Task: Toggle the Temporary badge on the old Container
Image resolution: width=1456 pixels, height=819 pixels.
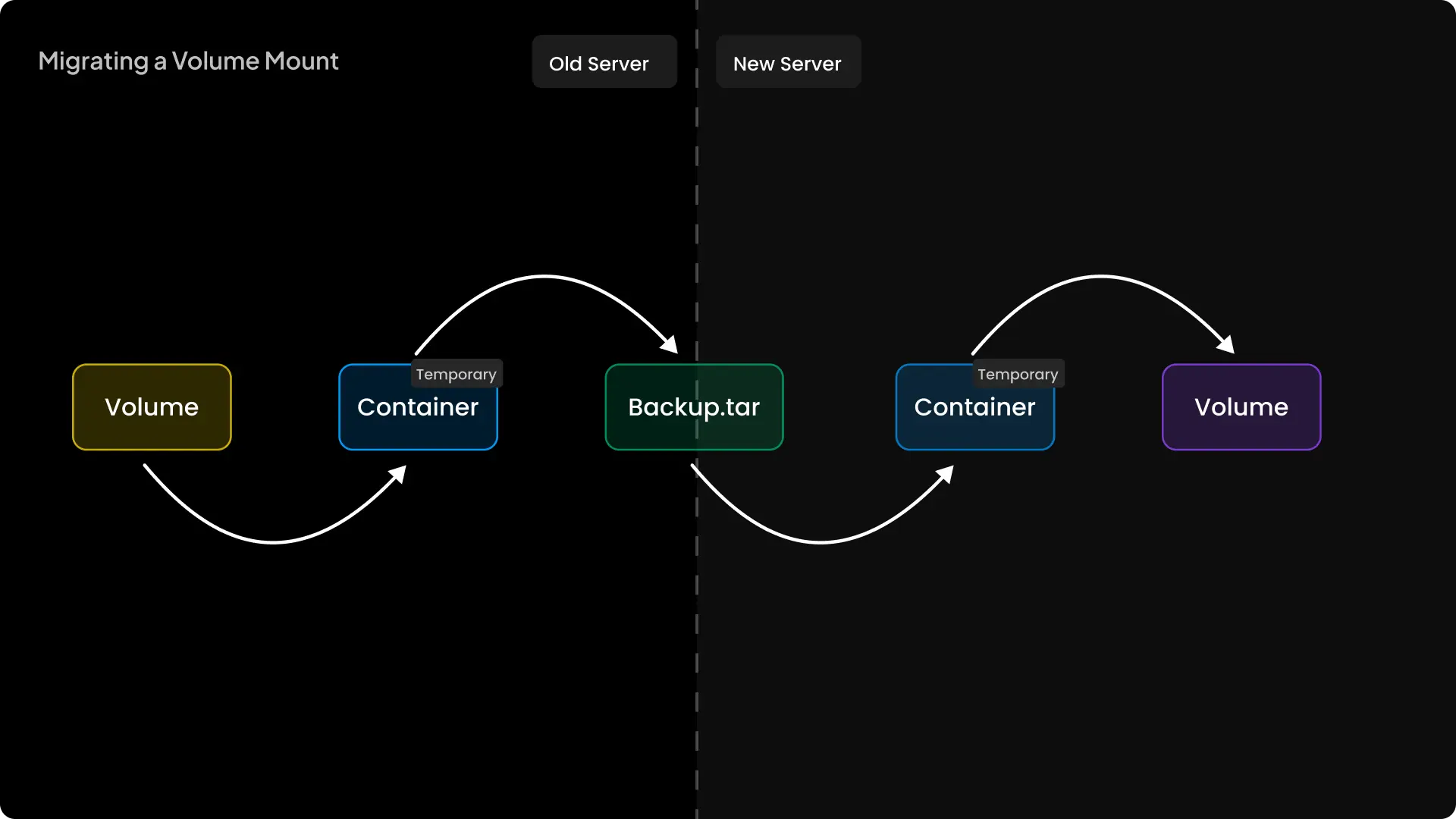Action: [x=456, y=373]
